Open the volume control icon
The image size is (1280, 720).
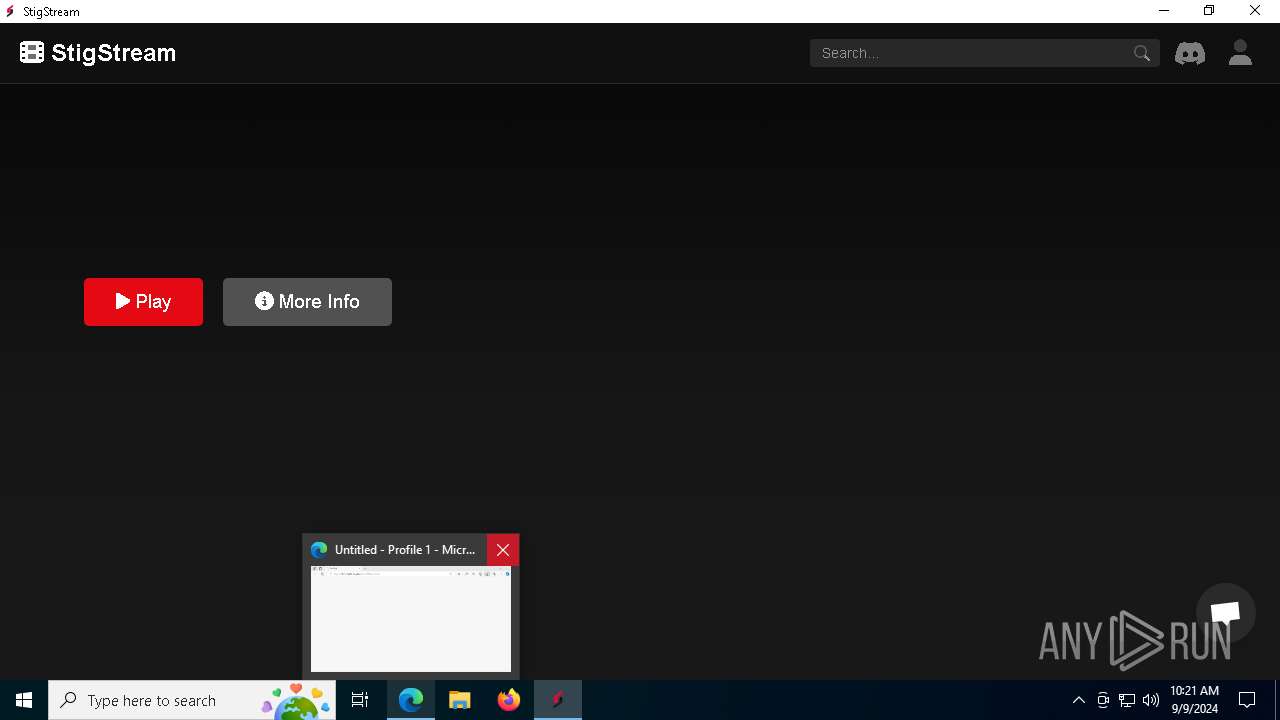click(1151, 700)
